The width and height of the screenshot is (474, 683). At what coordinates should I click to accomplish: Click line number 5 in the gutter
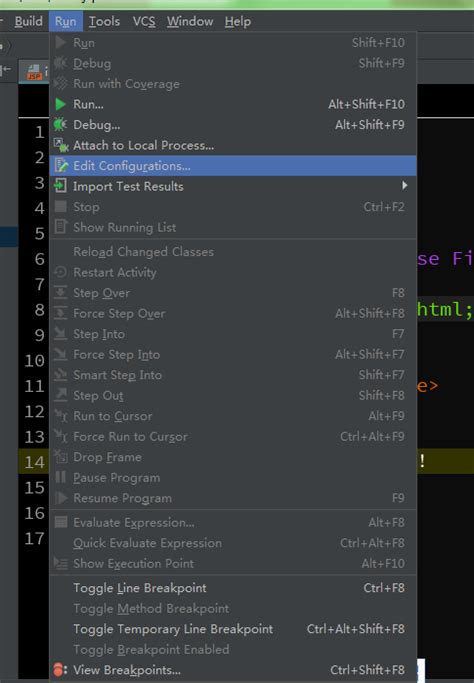tap(40, 233)
